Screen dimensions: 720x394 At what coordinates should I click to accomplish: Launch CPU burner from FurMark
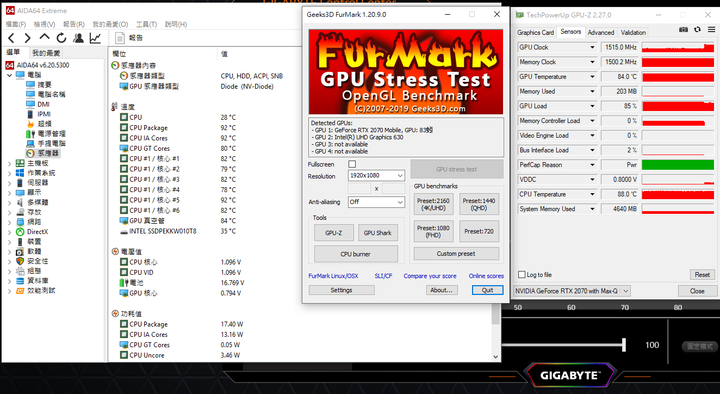(355, 254)
